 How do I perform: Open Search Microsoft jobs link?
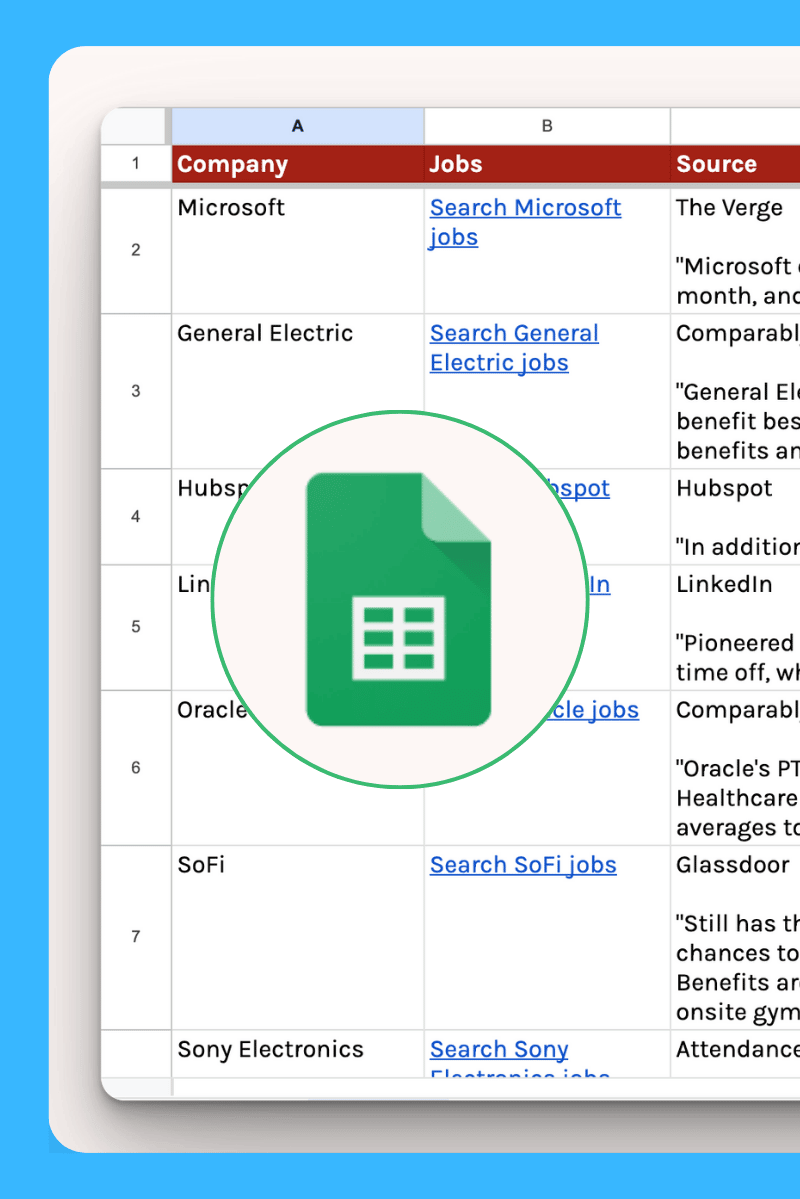coord(525,223)
